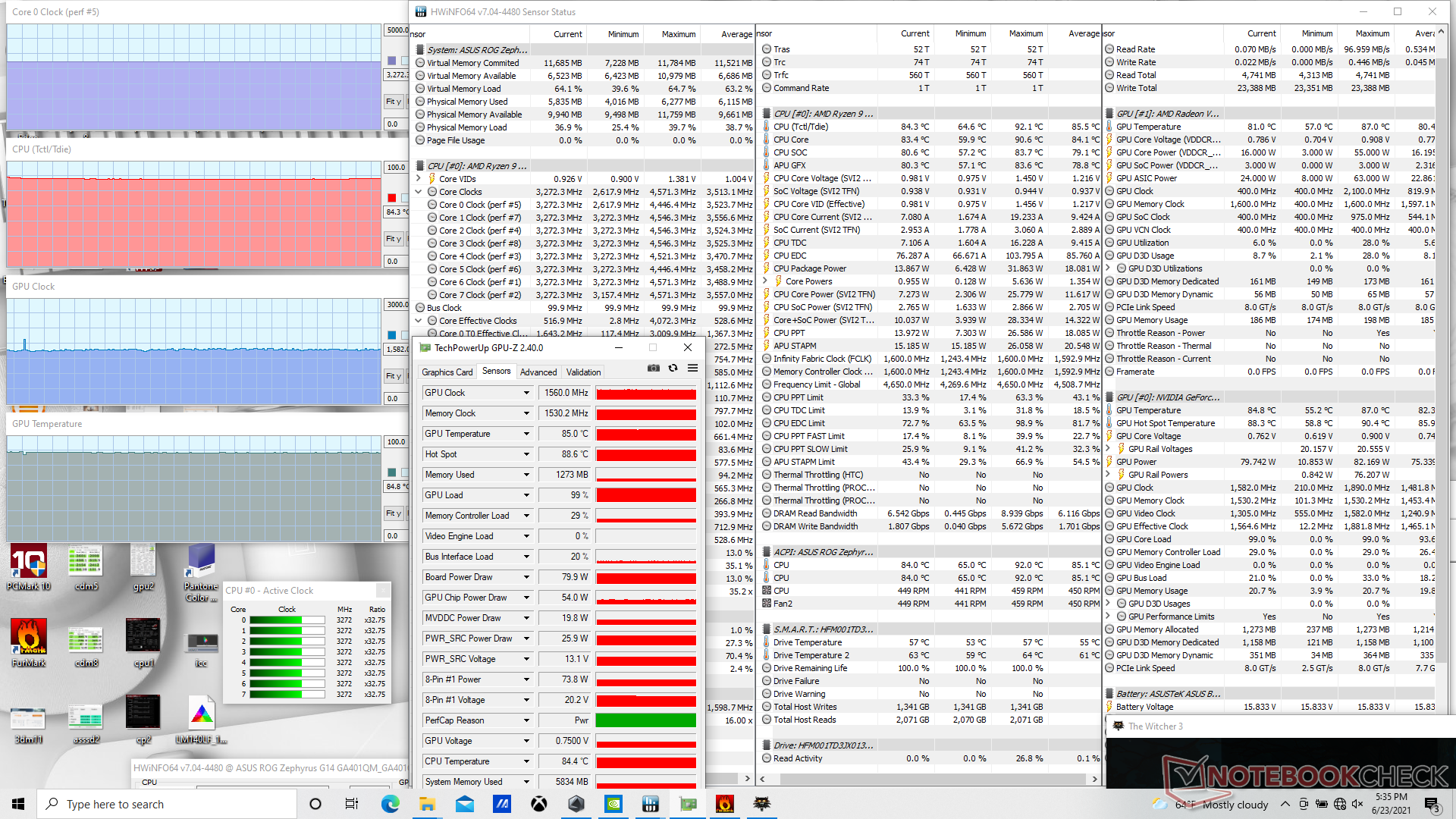
Task: Select the Virtual Memory Commited row
Action: pos(584,63)
